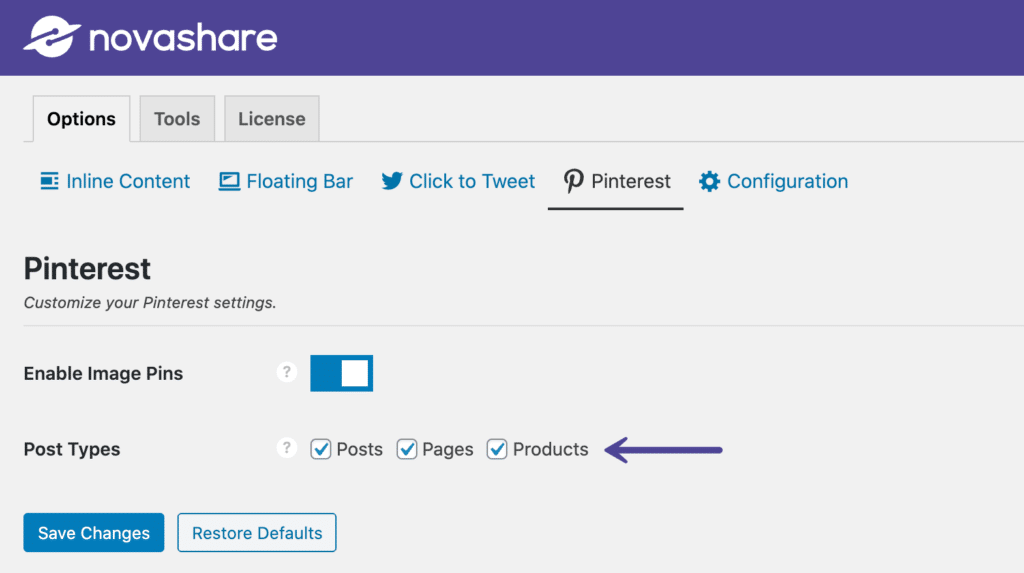Click the Products checkbox label

point(551,450)
